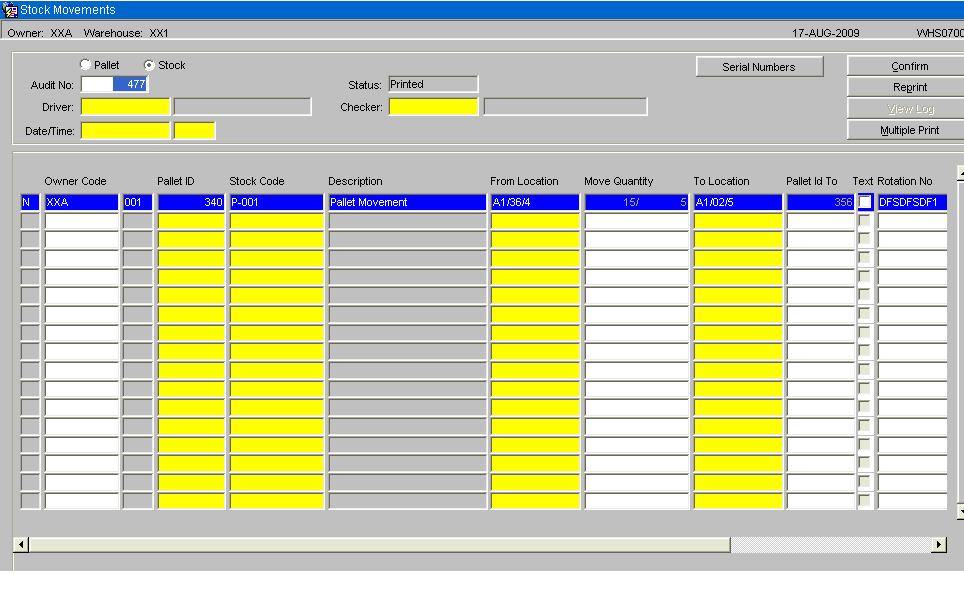Select the Pallet radio button
This screenshot has width=964, height=600.
(85, 65)
